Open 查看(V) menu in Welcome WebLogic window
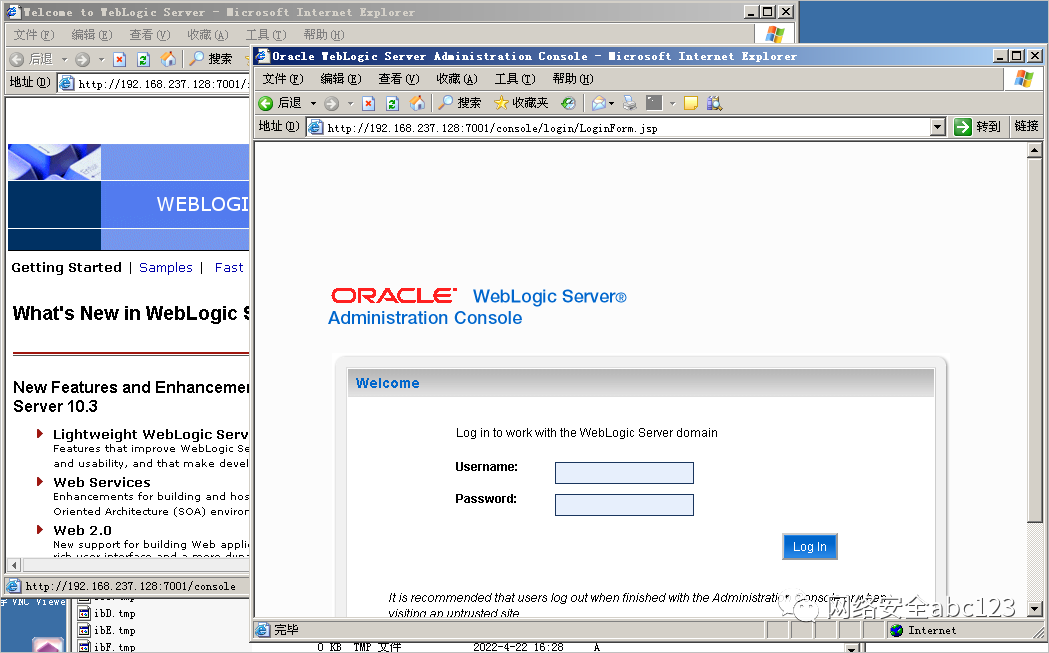 click(x=150, y=35)
